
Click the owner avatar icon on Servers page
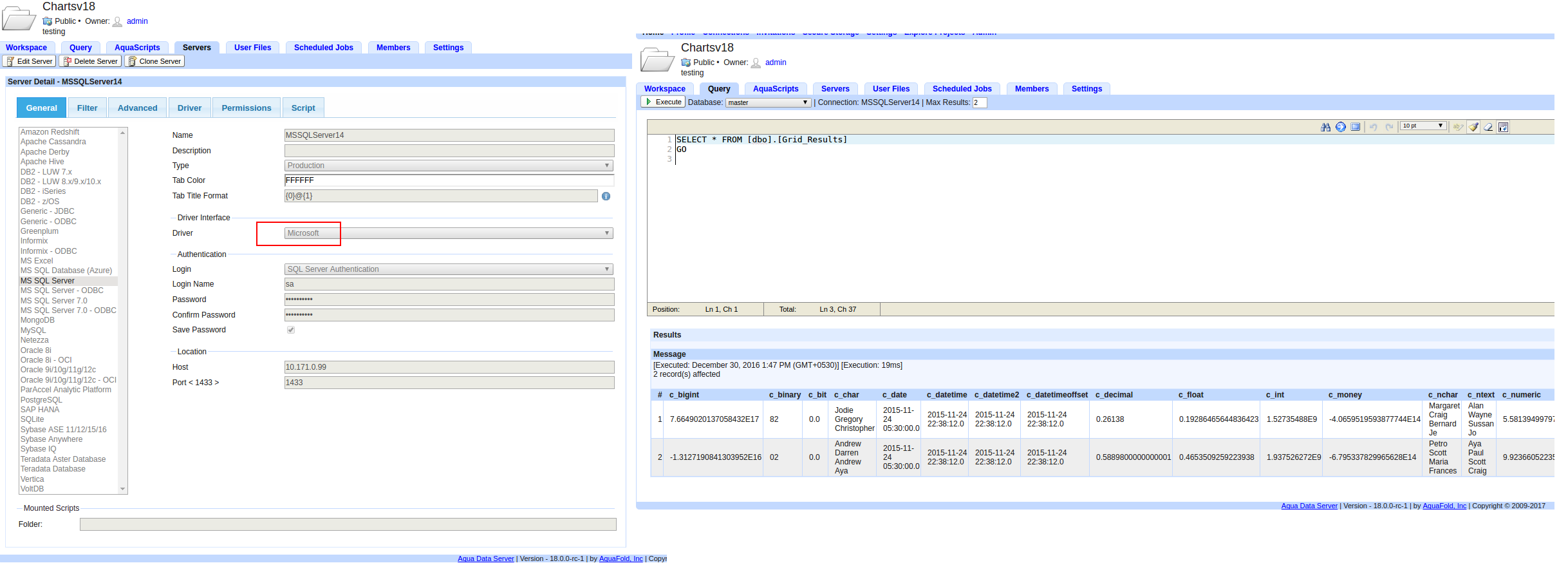[x=117, y=22]
